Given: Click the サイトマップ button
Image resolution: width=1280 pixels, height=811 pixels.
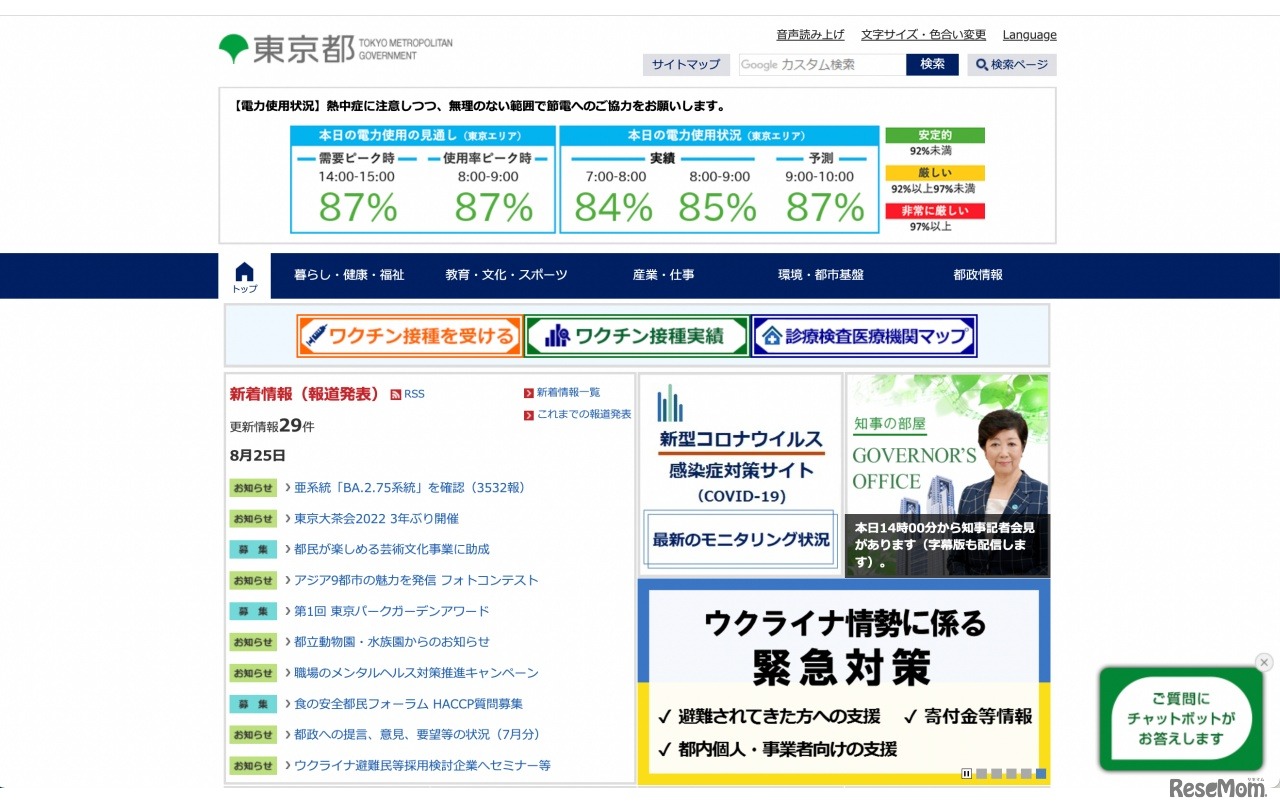Looking at the screenshot, I should 686,65.
